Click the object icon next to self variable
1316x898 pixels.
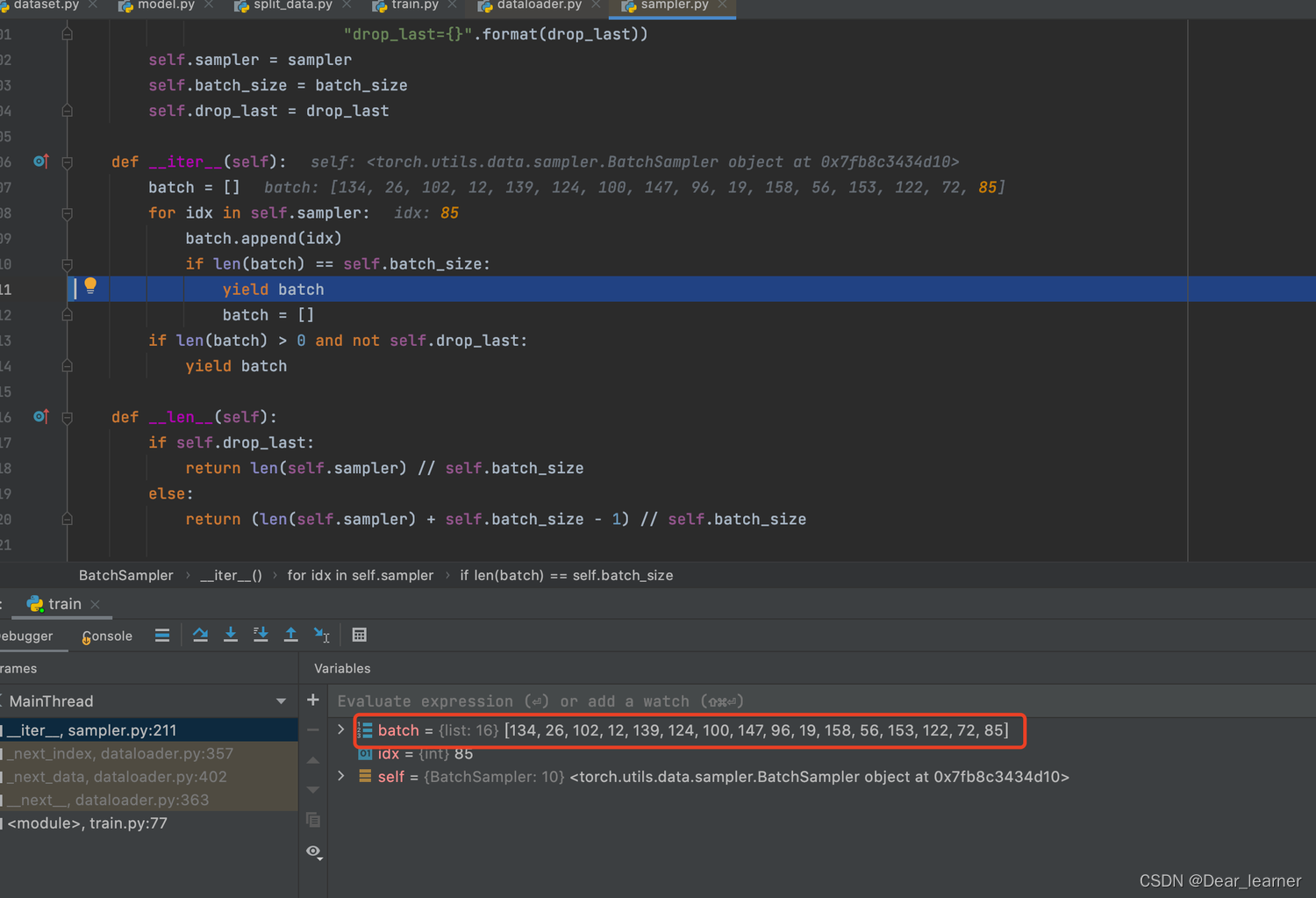click(365, 776)
